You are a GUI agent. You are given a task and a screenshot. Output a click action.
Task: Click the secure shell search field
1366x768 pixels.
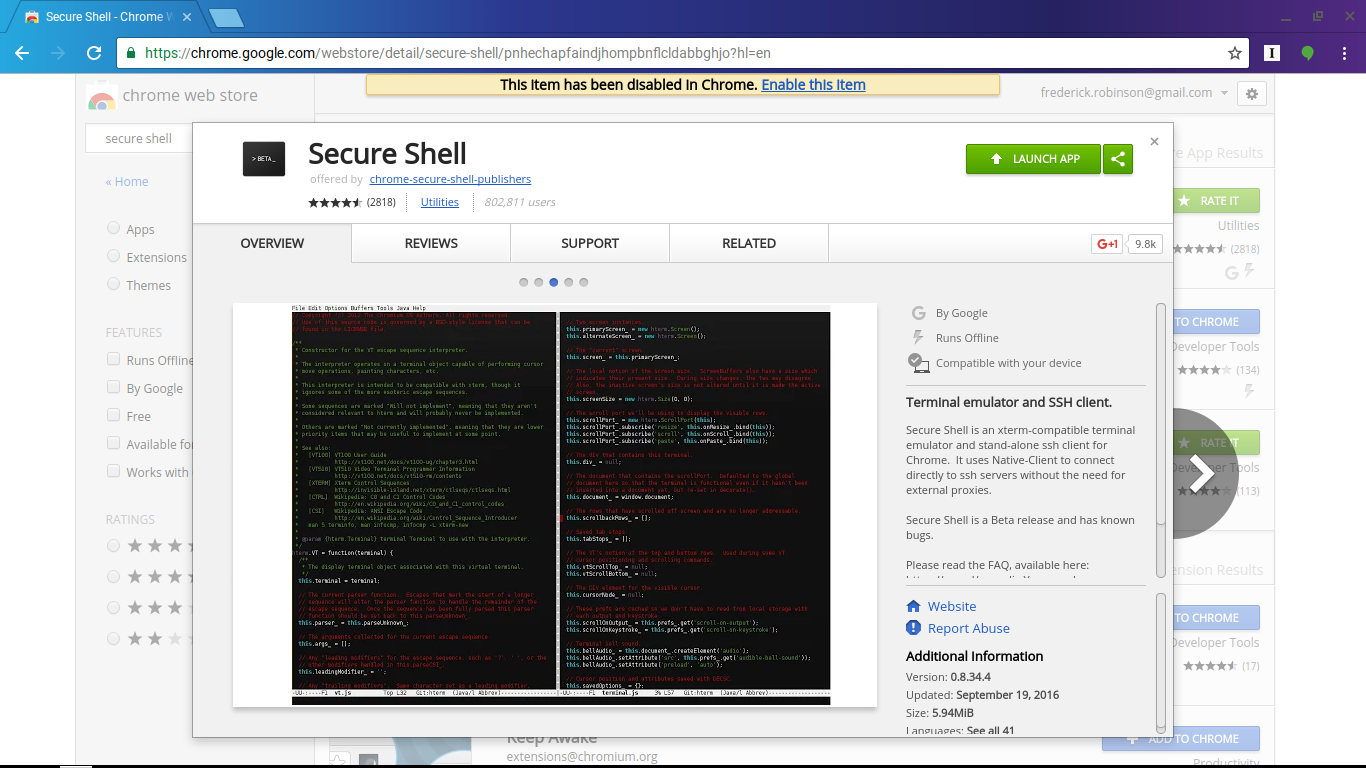(x=139, y=138)
